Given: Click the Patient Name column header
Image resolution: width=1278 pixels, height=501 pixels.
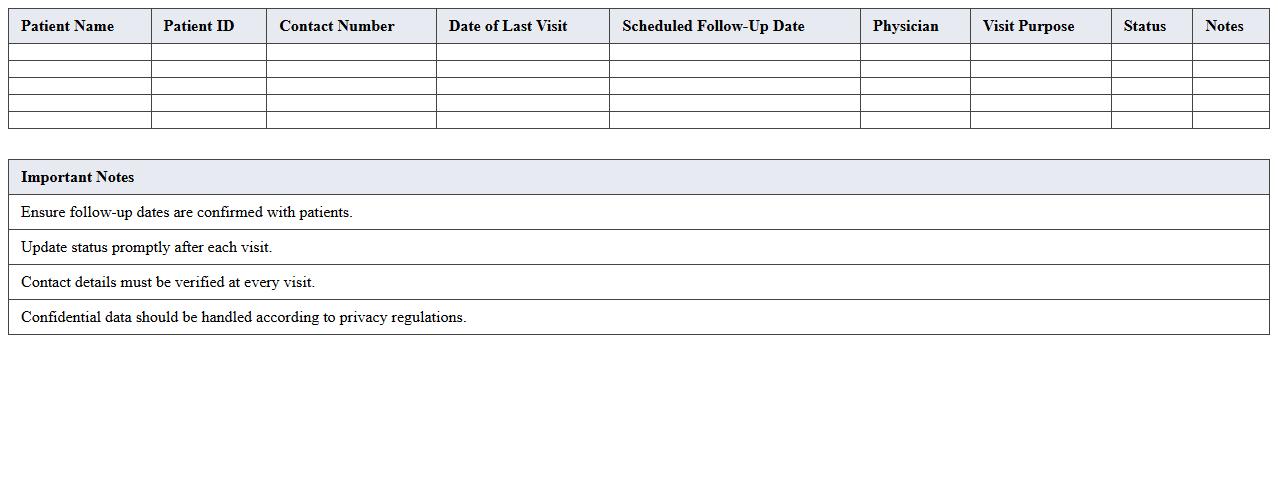Looking at the screenshot, I should 68,26.
